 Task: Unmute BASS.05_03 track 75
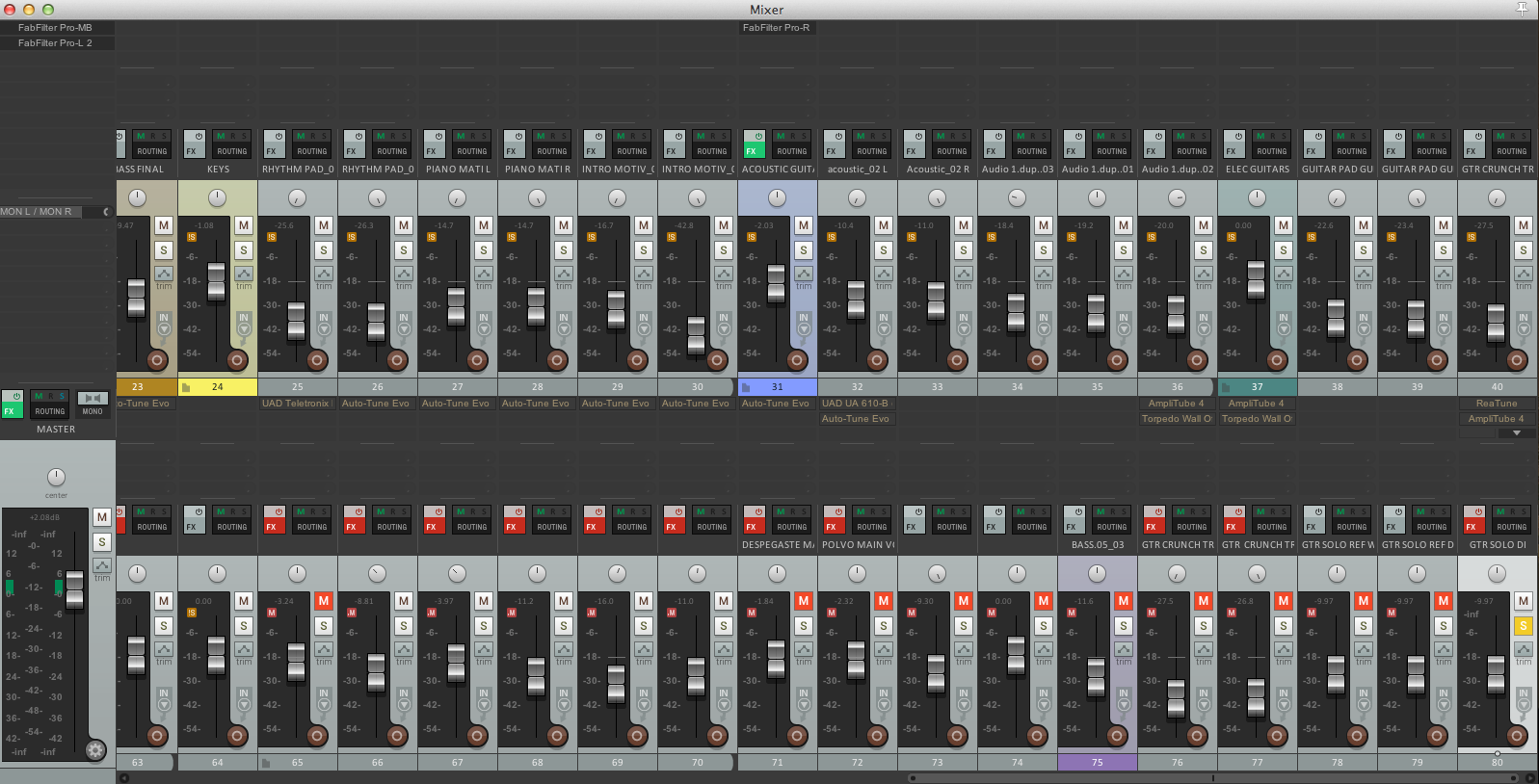point(1124,601)
